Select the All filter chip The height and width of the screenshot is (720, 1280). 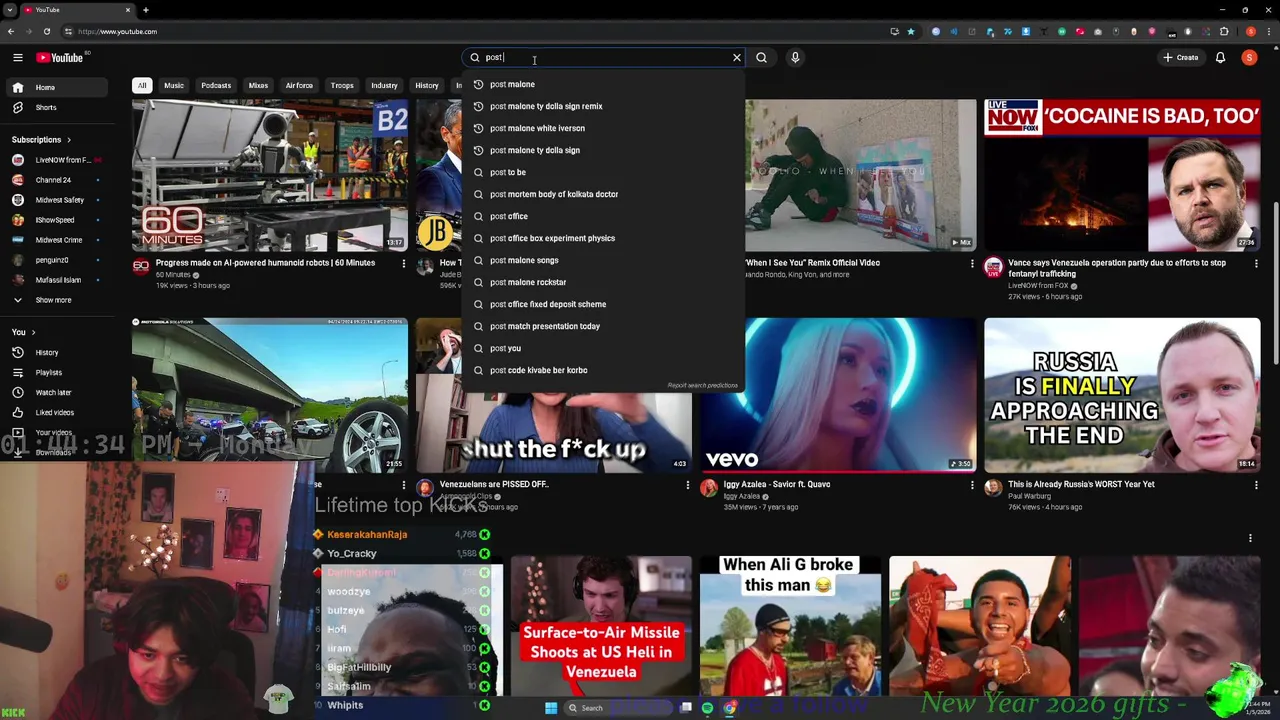(142, 86)
